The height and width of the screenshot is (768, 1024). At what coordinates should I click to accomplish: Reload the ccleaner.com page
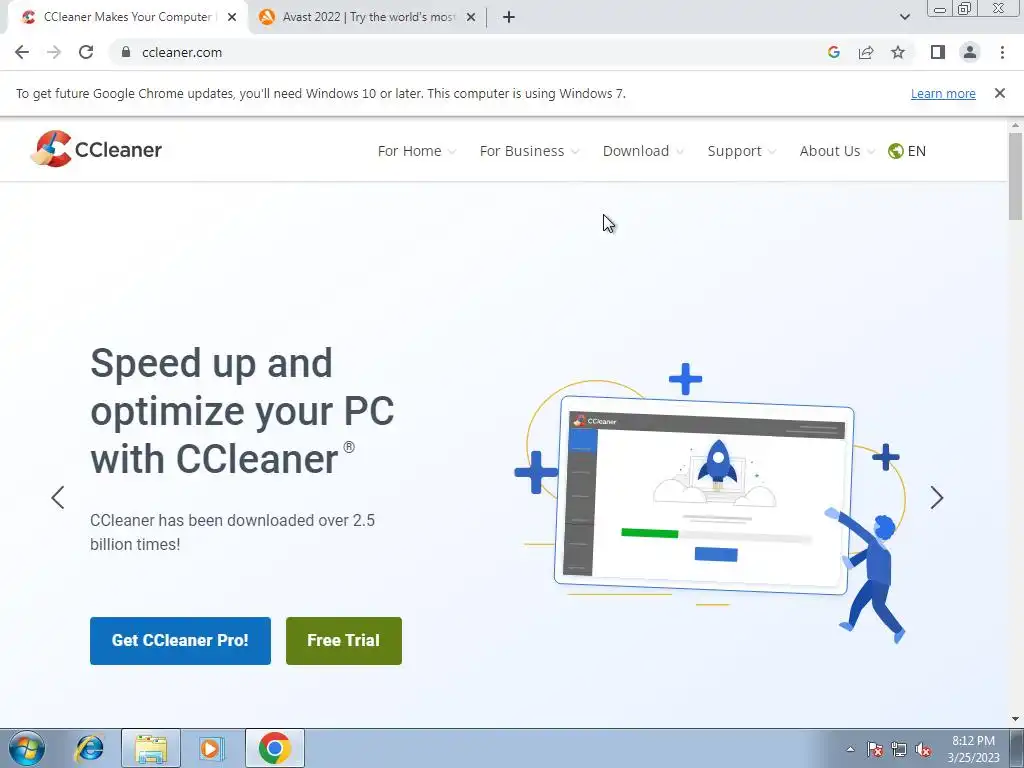tap(86, 52)
